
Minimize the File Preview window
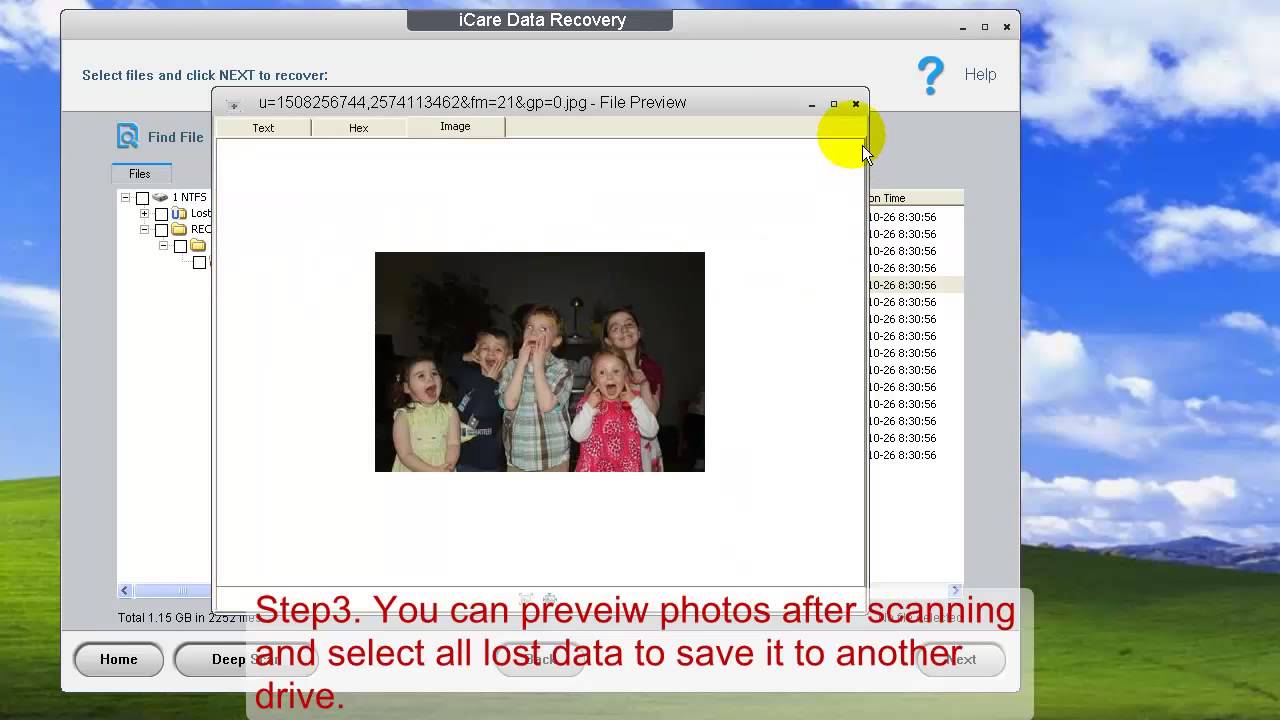pyautogui.click(x=812, y=104)
